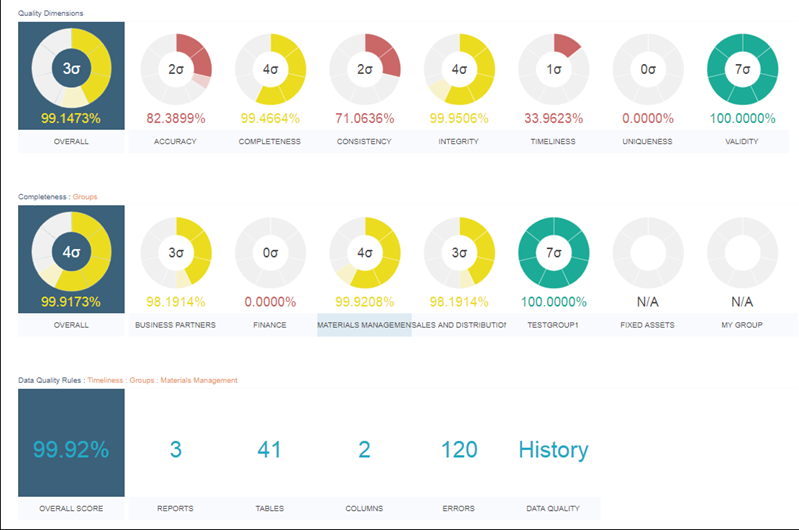Click the INTEGRITY label

(459, 142)
